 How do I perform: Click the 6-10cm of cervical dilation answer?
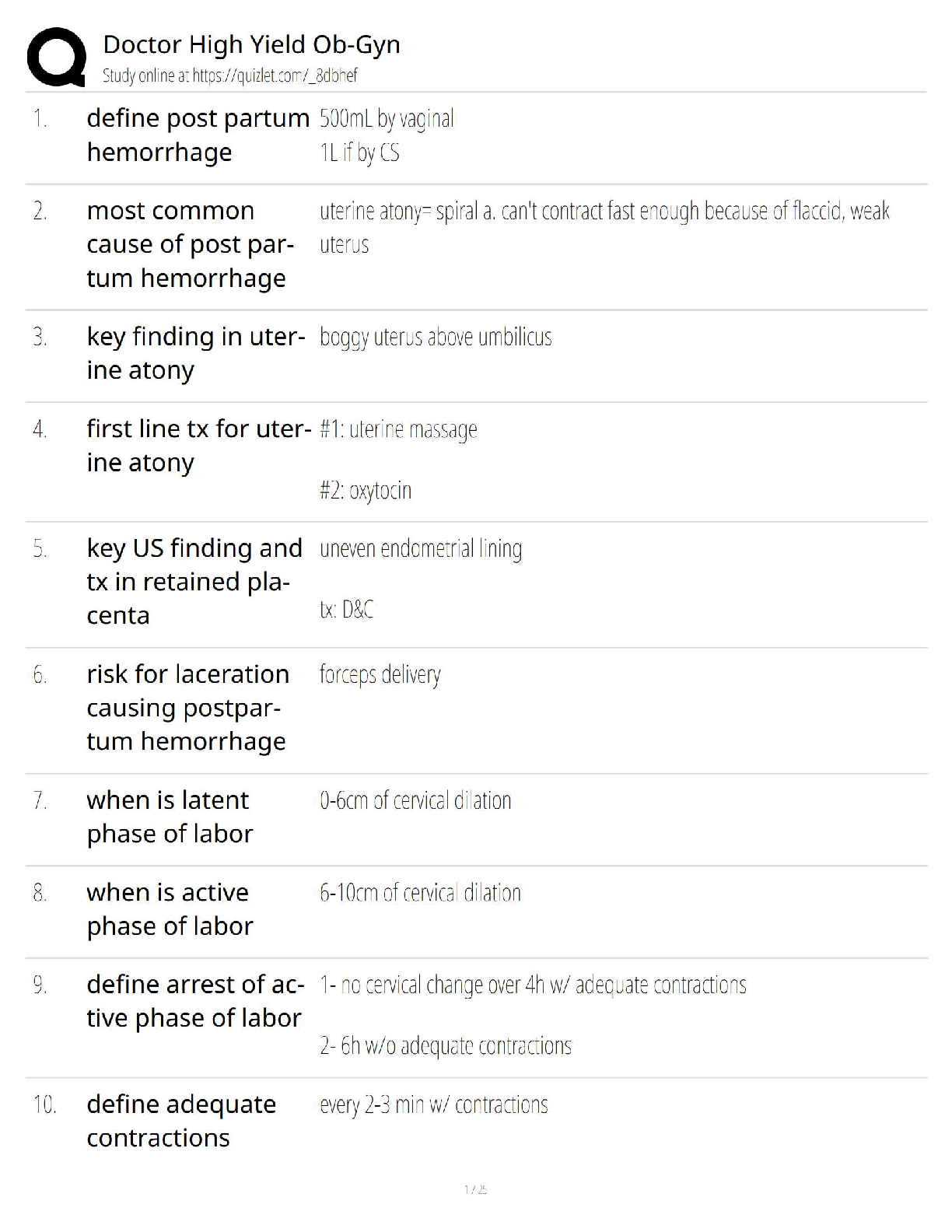[420, 893]
